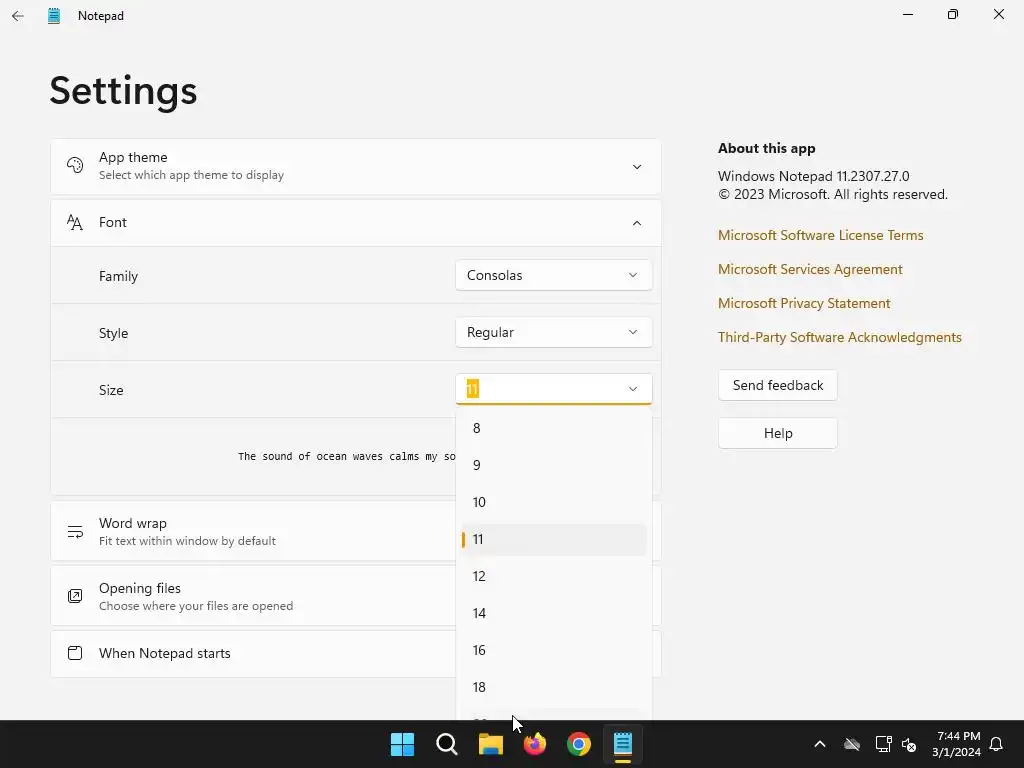1024x768 pixels.
Task: Click the Help button
Action: pos(778,434)
